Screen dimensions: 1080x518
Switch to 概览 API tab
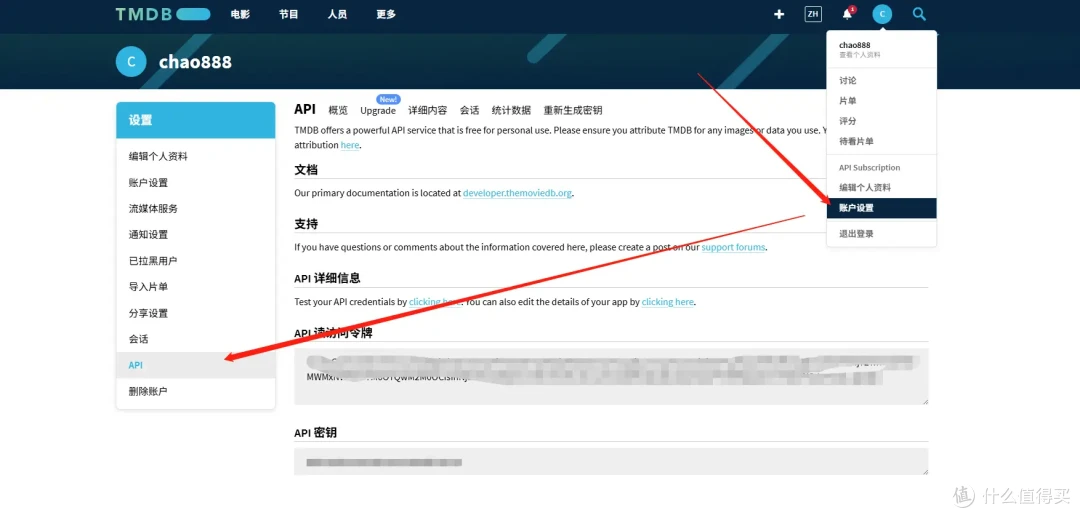[x=338, y=110]
